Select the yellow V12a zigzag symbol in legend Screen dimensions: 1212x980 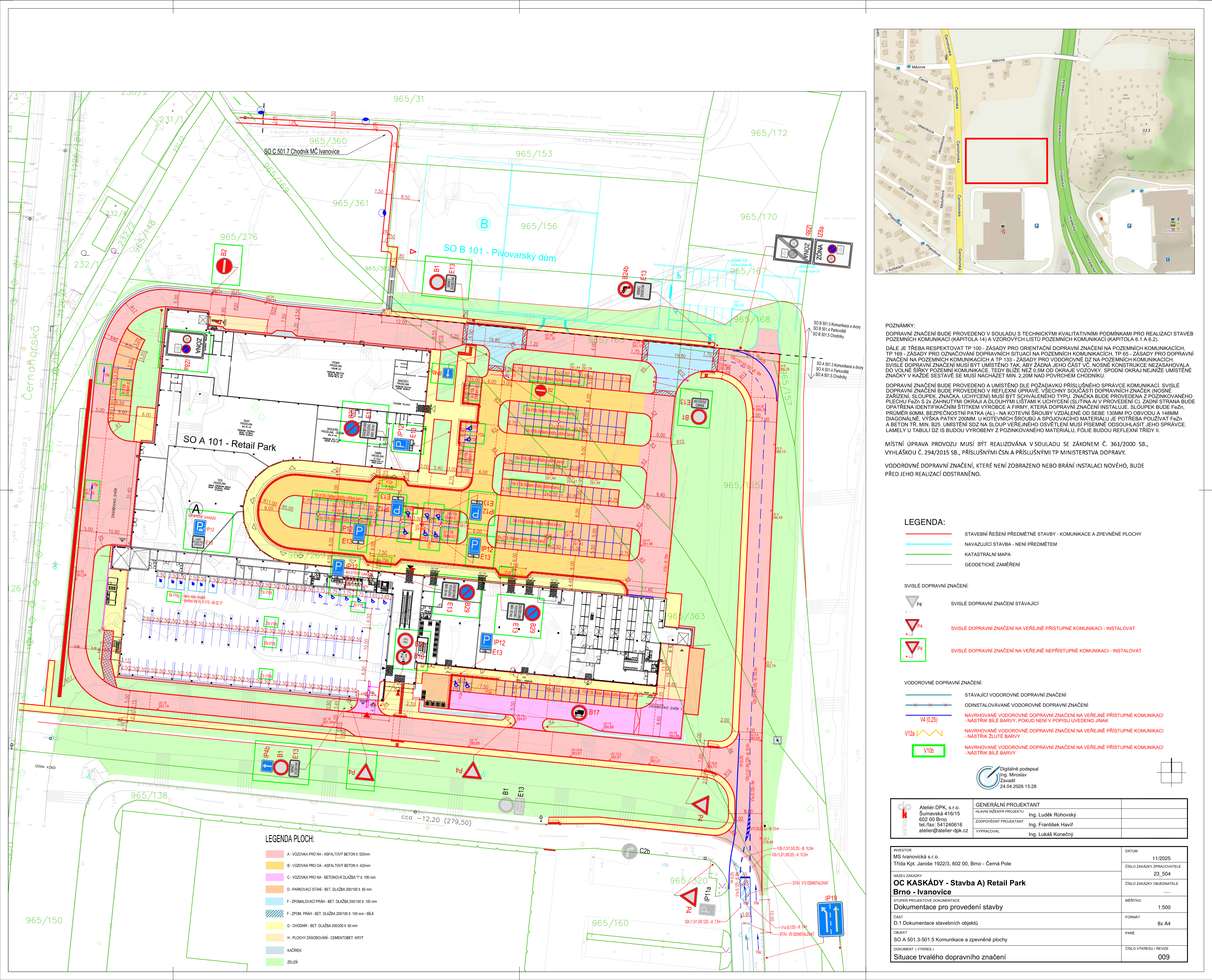coord(929,733)
